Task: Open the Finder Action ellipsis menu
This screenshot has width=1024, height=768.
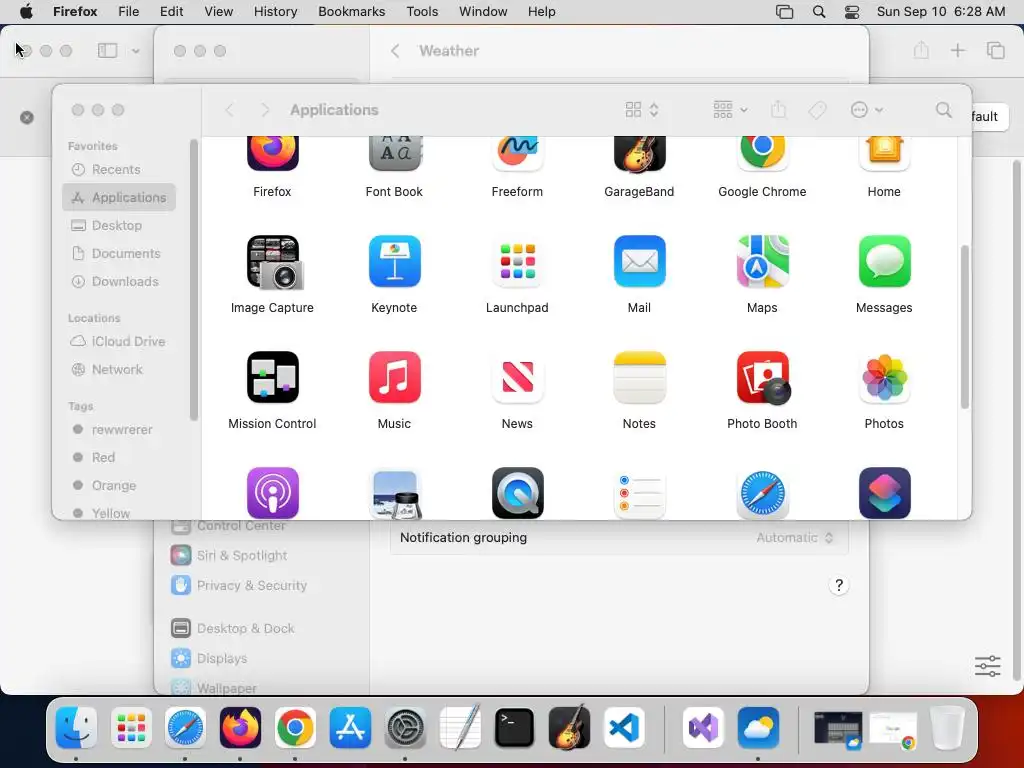Action: [867, 110]
